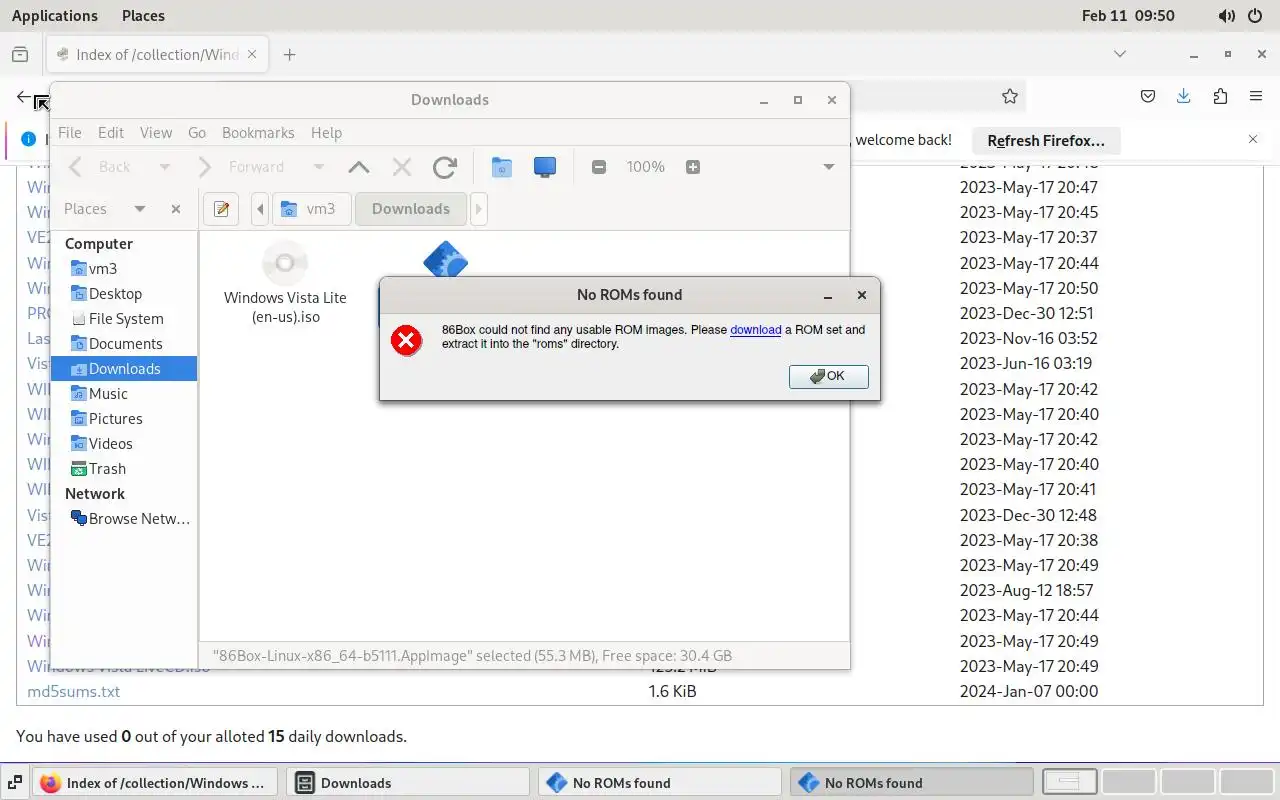Click Refresh Firefox button
This screenshot has height=800, width=1280.
coord(1046,140)
